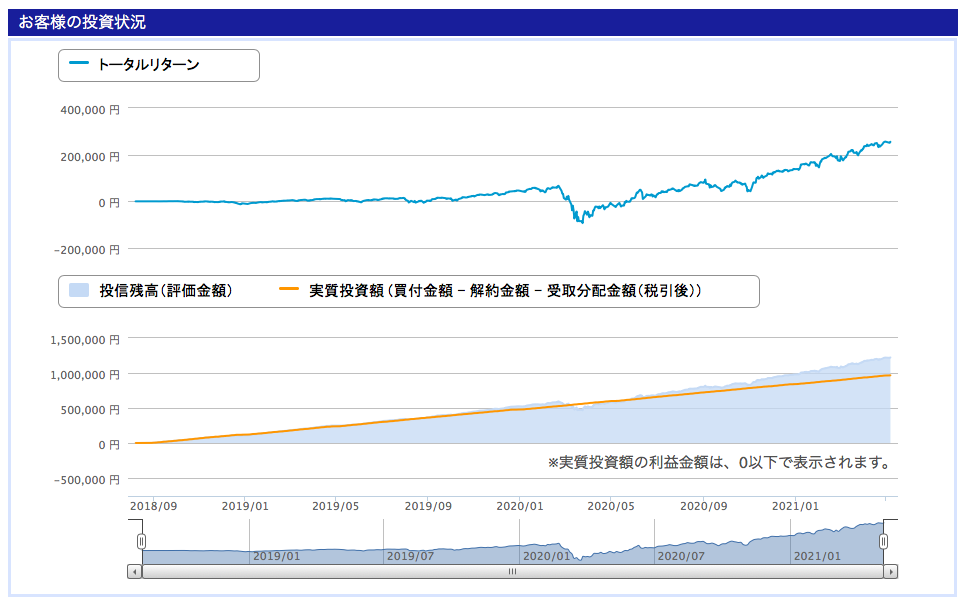This screenshot has height=598, width=963.
Task: Click the March 2020 dip on total return line
Action: coord(581,220)
